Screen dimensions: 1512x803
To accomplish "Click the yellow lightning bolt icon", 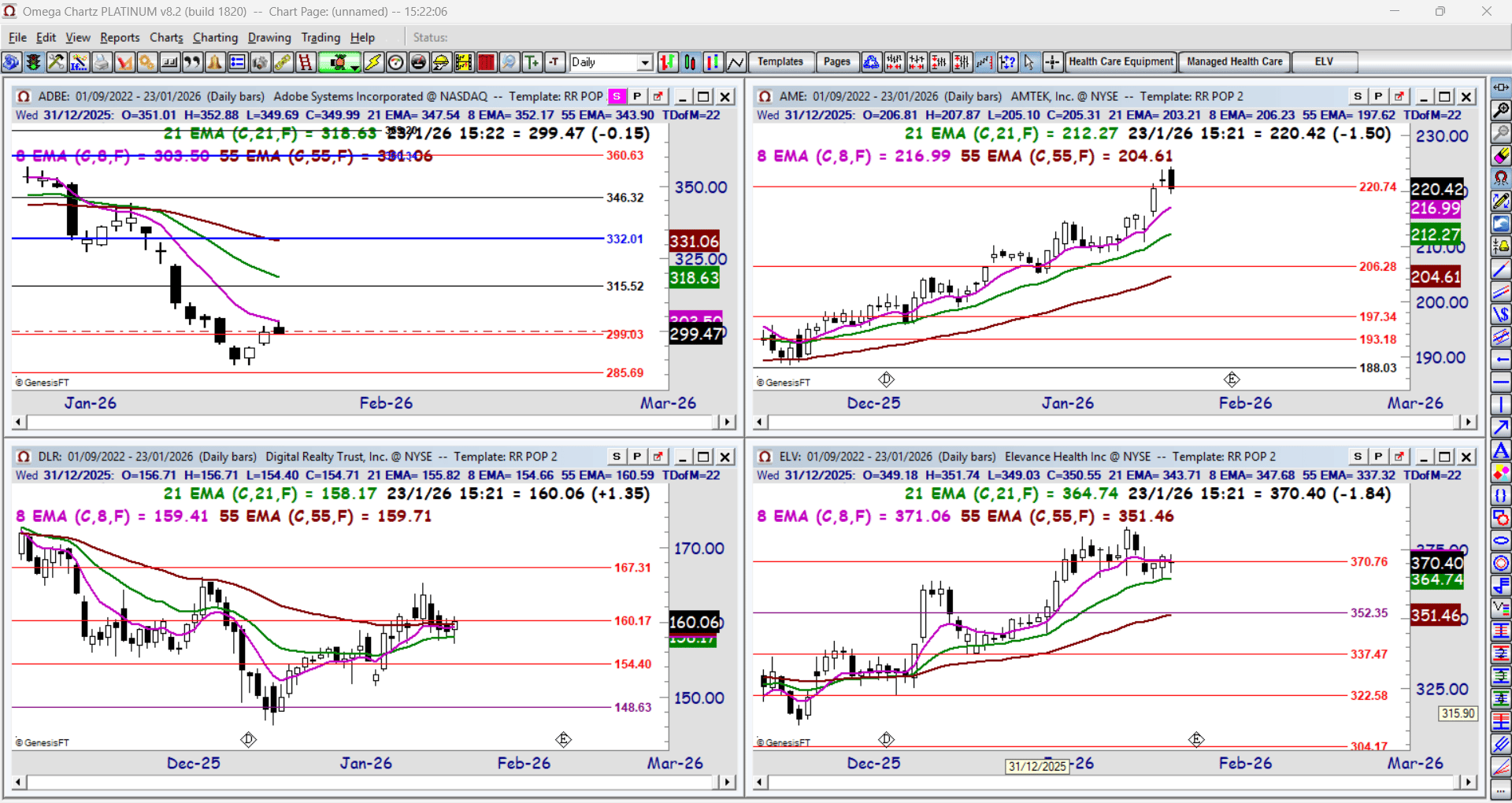I will tap(373, 62).
